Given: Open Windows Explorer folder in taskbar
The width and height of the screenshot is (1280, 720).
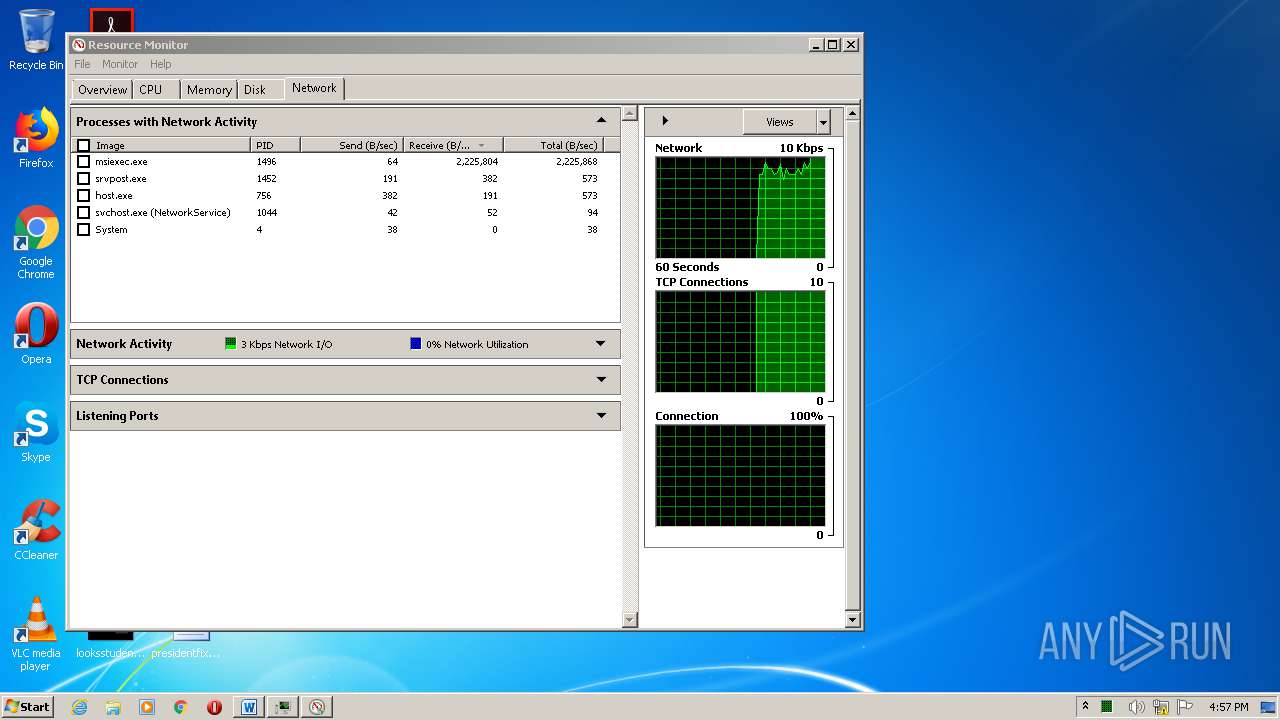Looking at the screenshot, I should click(113, 707).
